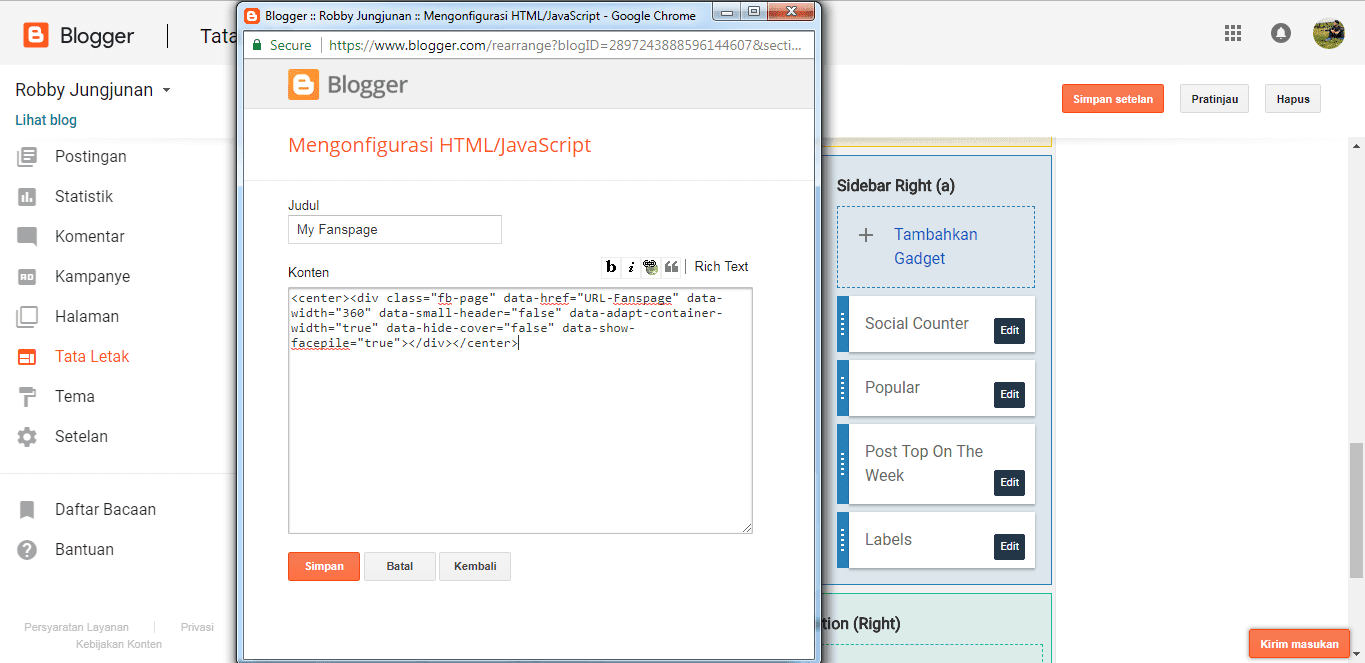The height and width of the screenshot is (663, 1365).
Task: Click the Komentar speech bubble icon
Action: tap(27, 237)
